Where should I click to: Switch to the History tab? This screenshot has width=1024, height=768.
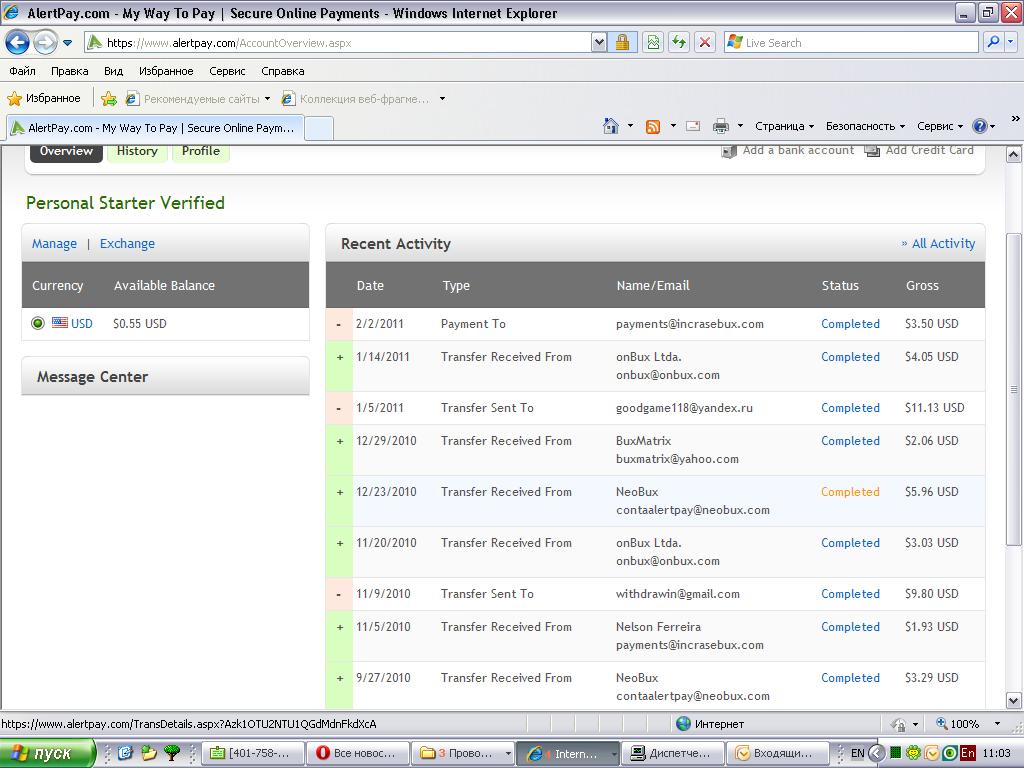pos(137,152)
